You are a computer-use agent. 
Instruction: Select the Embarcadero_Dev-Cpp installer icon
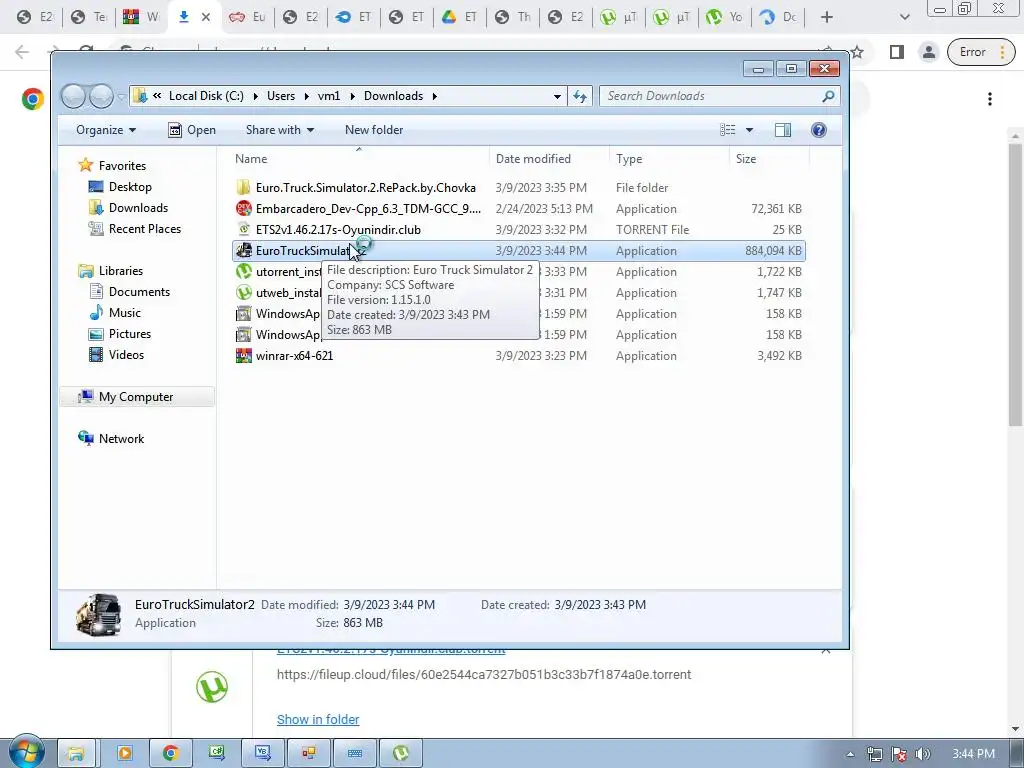point(244,209)
